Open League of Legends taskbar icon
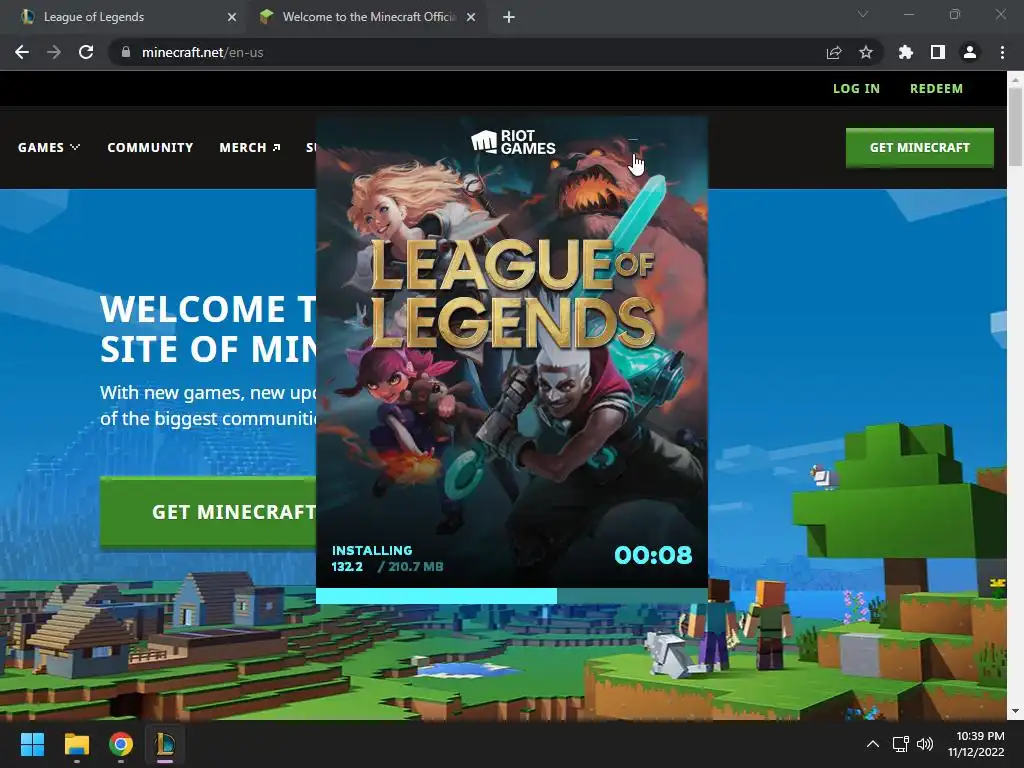Screen dimensions: 1024x768 165,744
